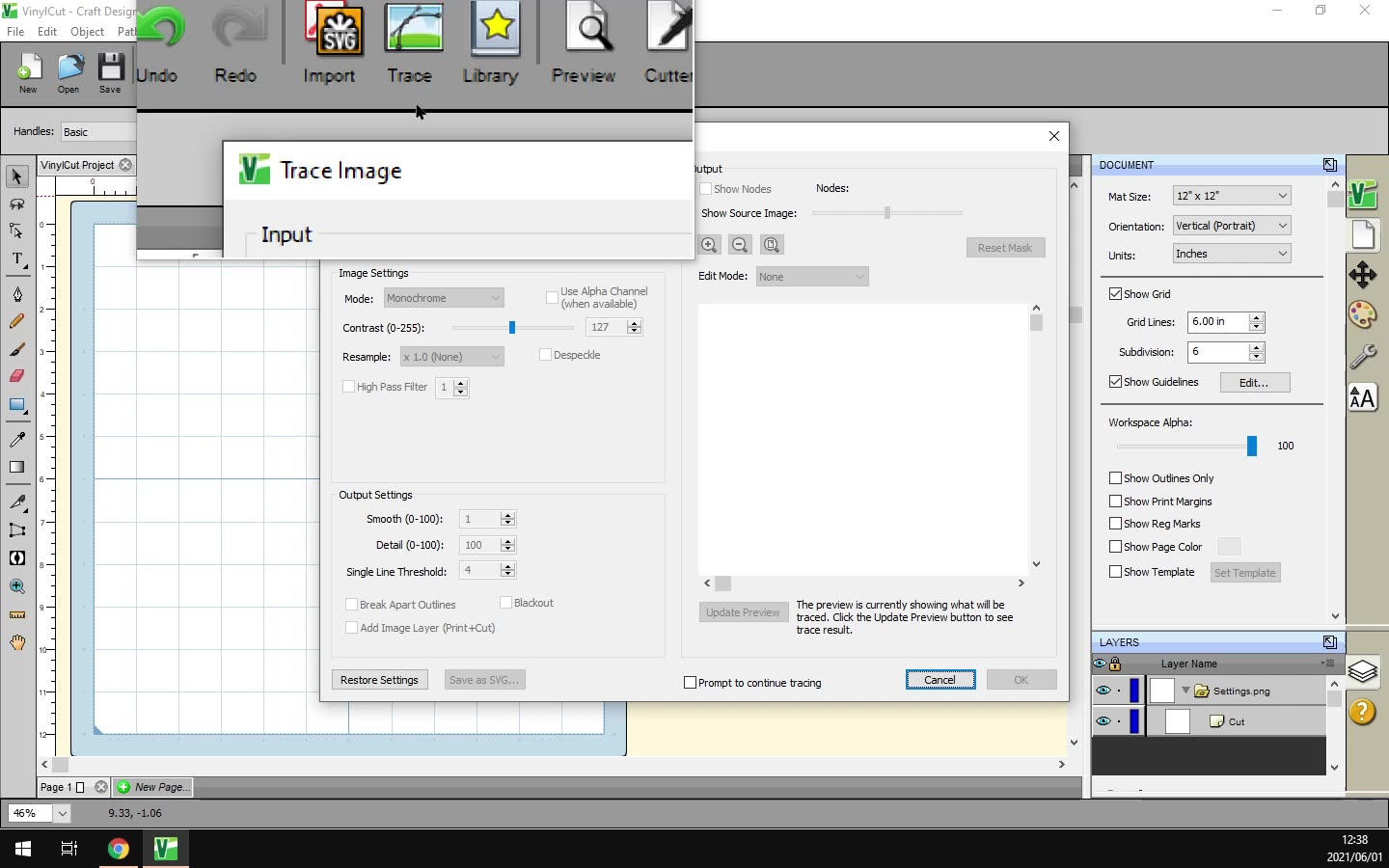Enable Show Outlines Only option
1389x868 pixels.
pos(1115,478)
